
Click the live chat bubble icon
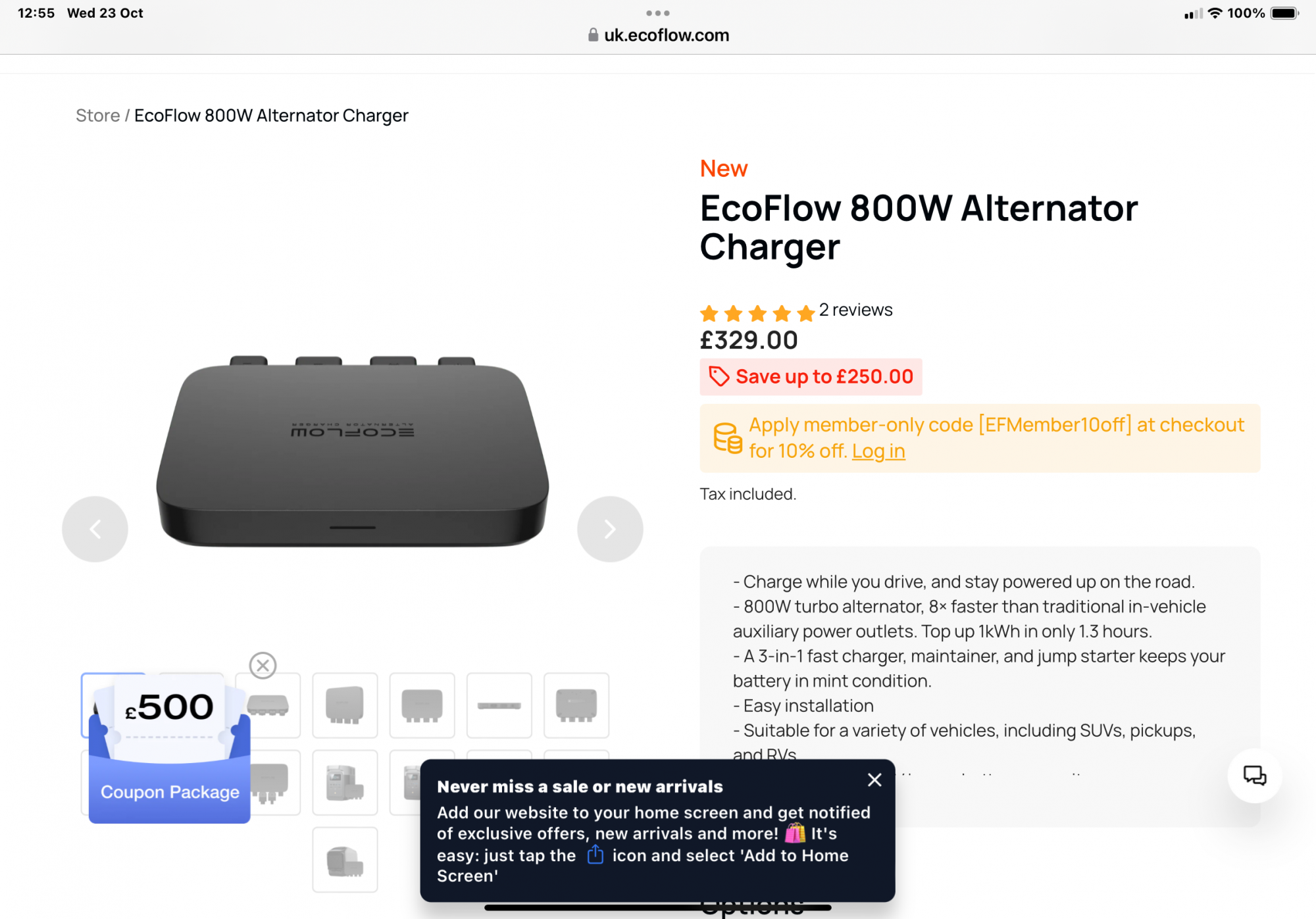click(x=1254, y=776)
